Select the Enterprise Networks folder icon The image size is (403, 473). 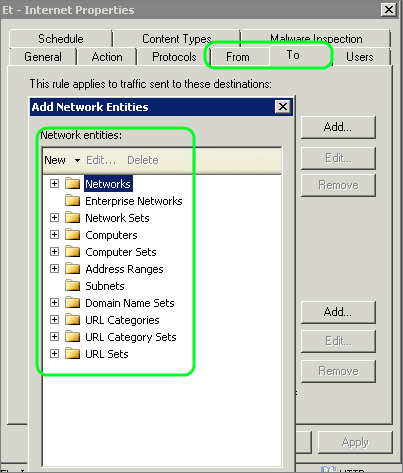[x=73, y=201]
